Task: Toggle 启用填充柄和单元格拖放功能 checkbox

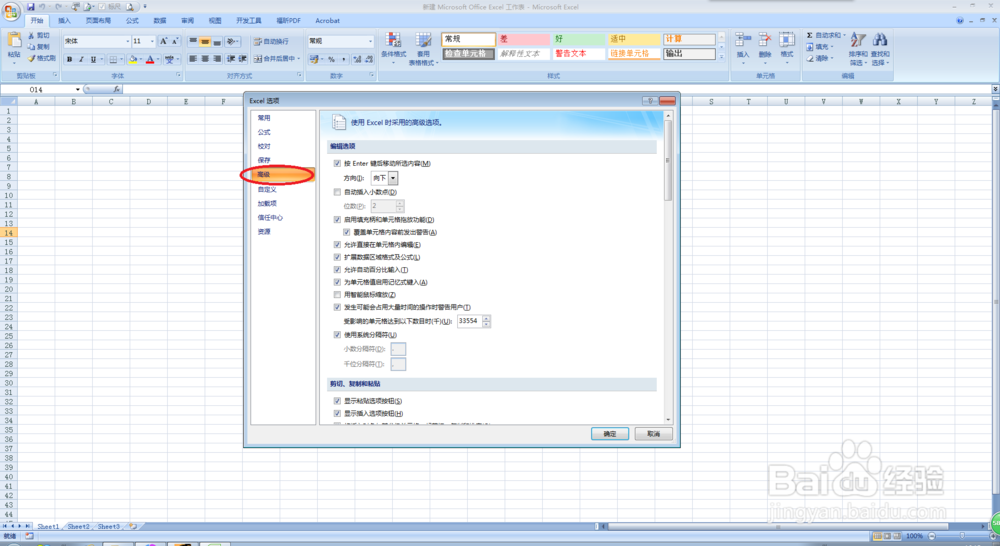Action: (x=337, y=219)
